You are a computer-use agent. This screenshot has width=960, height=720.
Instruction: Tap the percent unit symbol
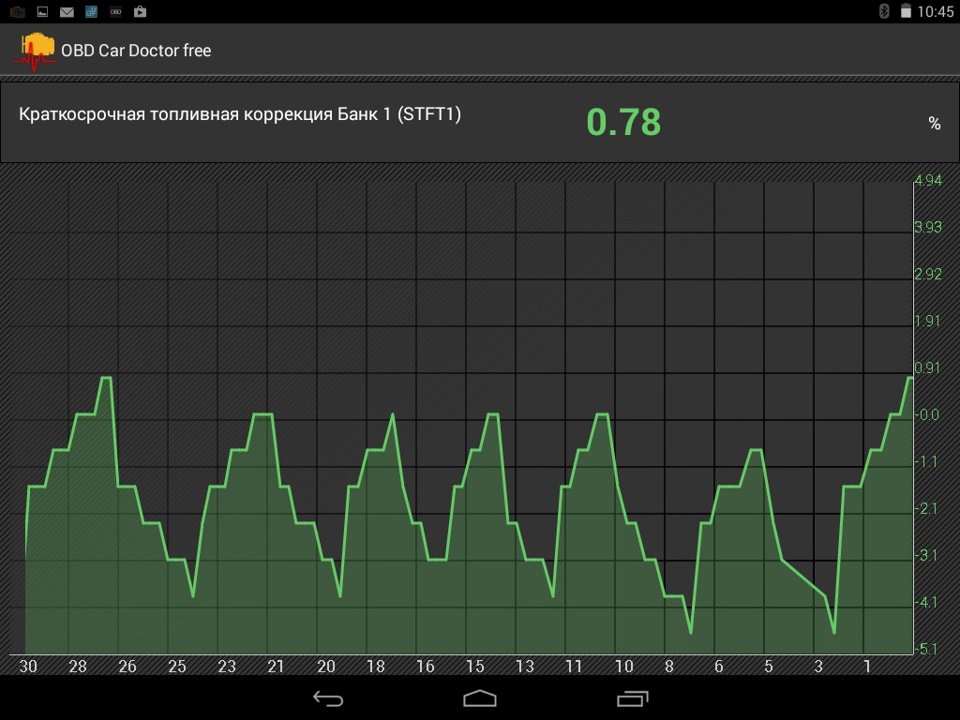tap(934, 123)
